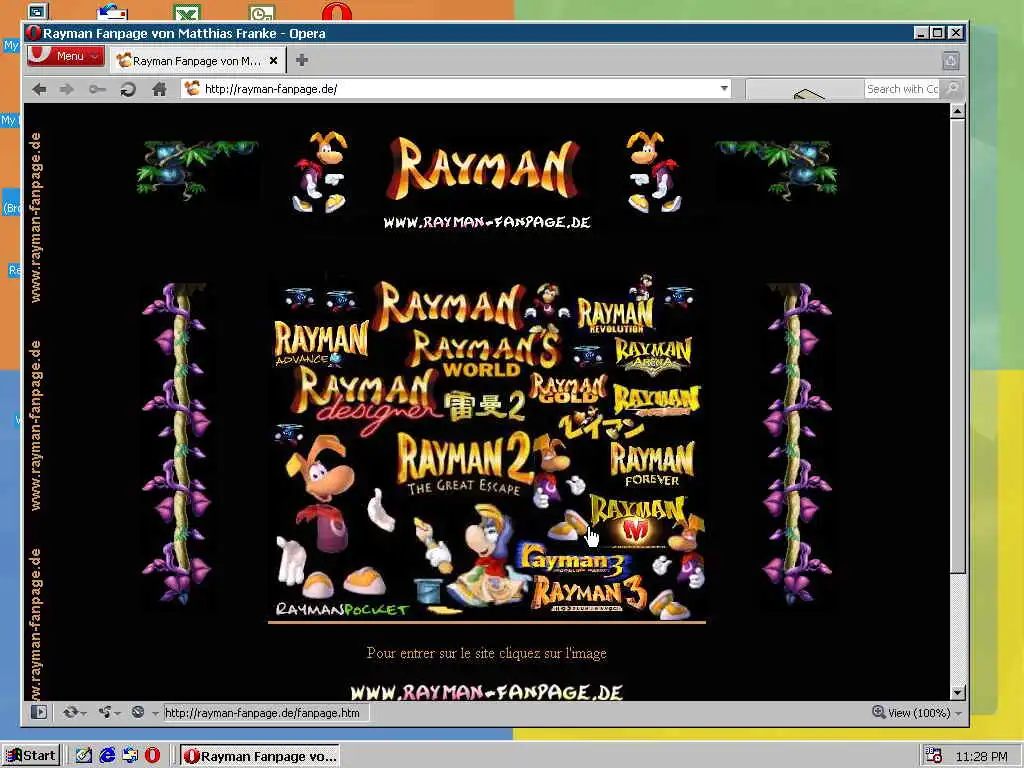Open the Opera Unite icon in status bar
The height and width of the screenshot is (768, 1024).
(104, 712)
